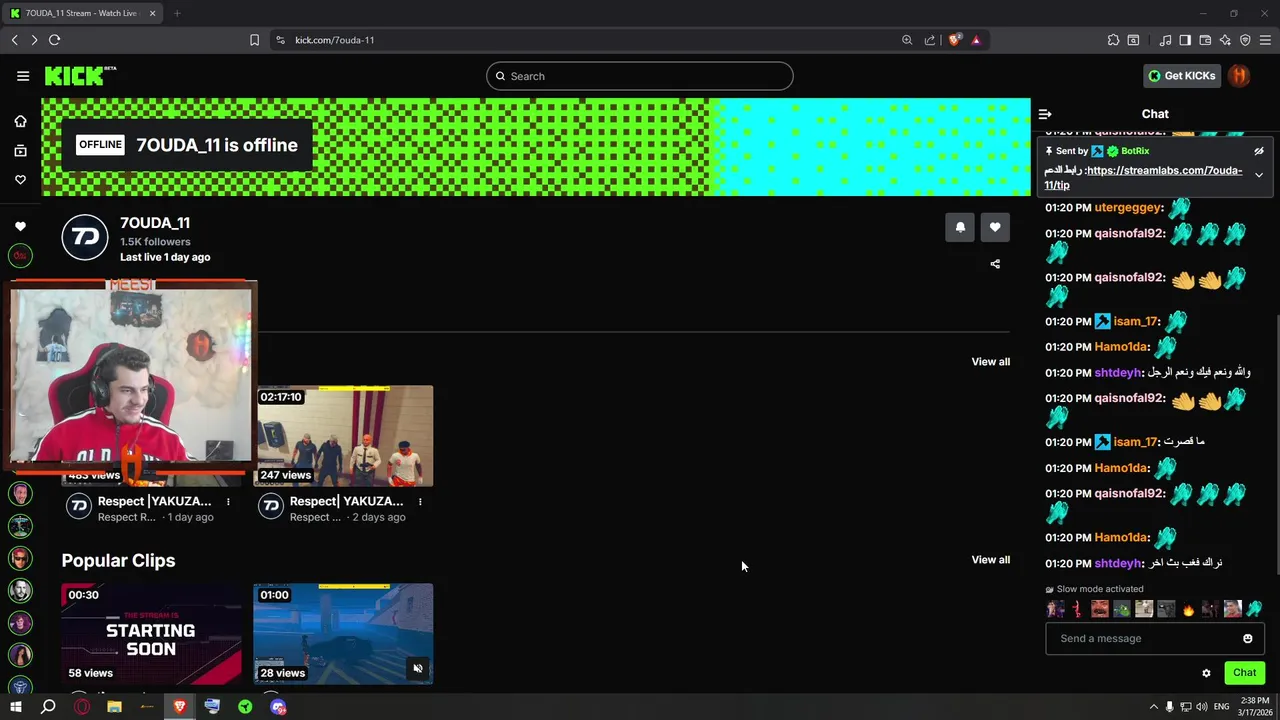Click the 2 days ago video title

[x=346, y=502]
